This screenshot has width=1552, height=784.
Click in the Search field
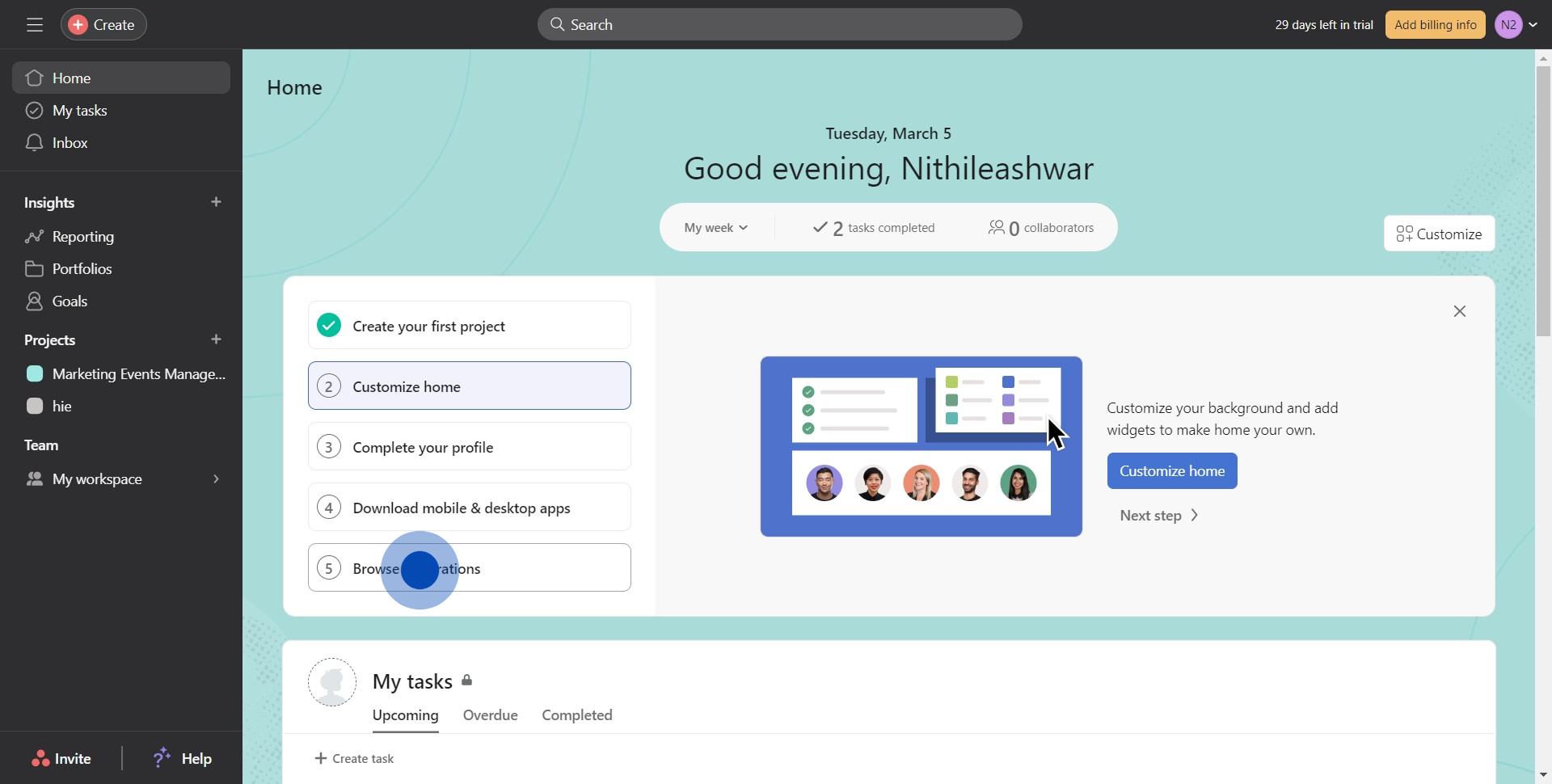779,25
